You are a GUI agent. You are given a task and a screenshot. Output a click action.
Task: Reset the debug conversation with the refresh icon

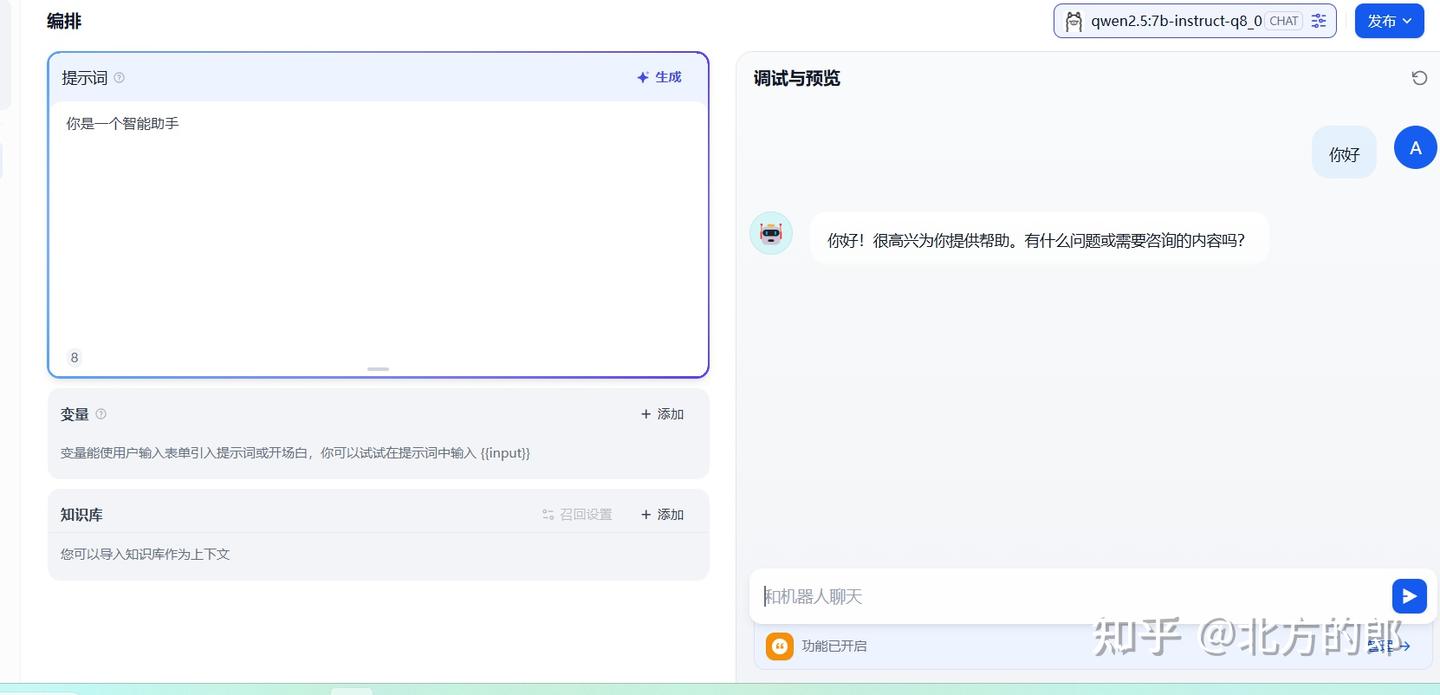pos(1419,77)
